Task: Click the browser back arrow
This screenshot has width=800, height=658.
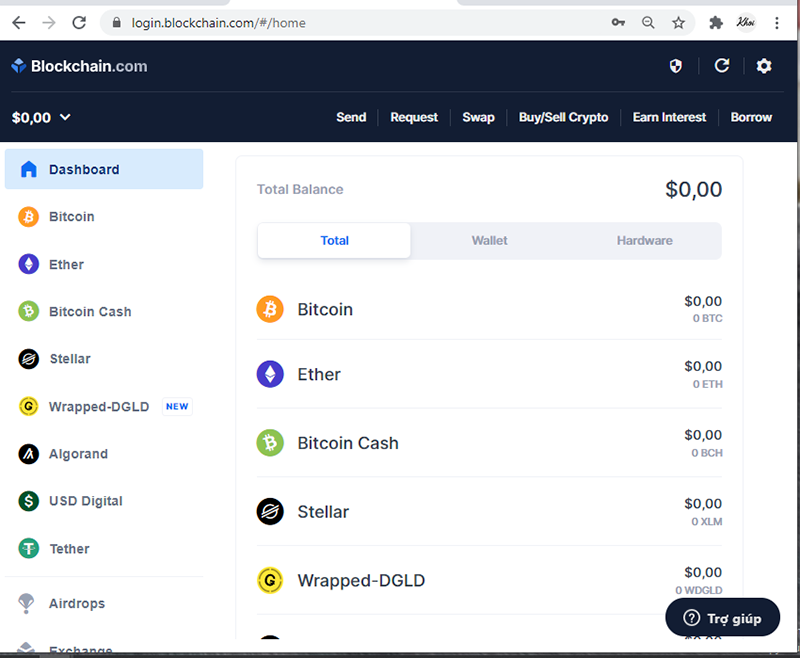Action: pos(19,23)
